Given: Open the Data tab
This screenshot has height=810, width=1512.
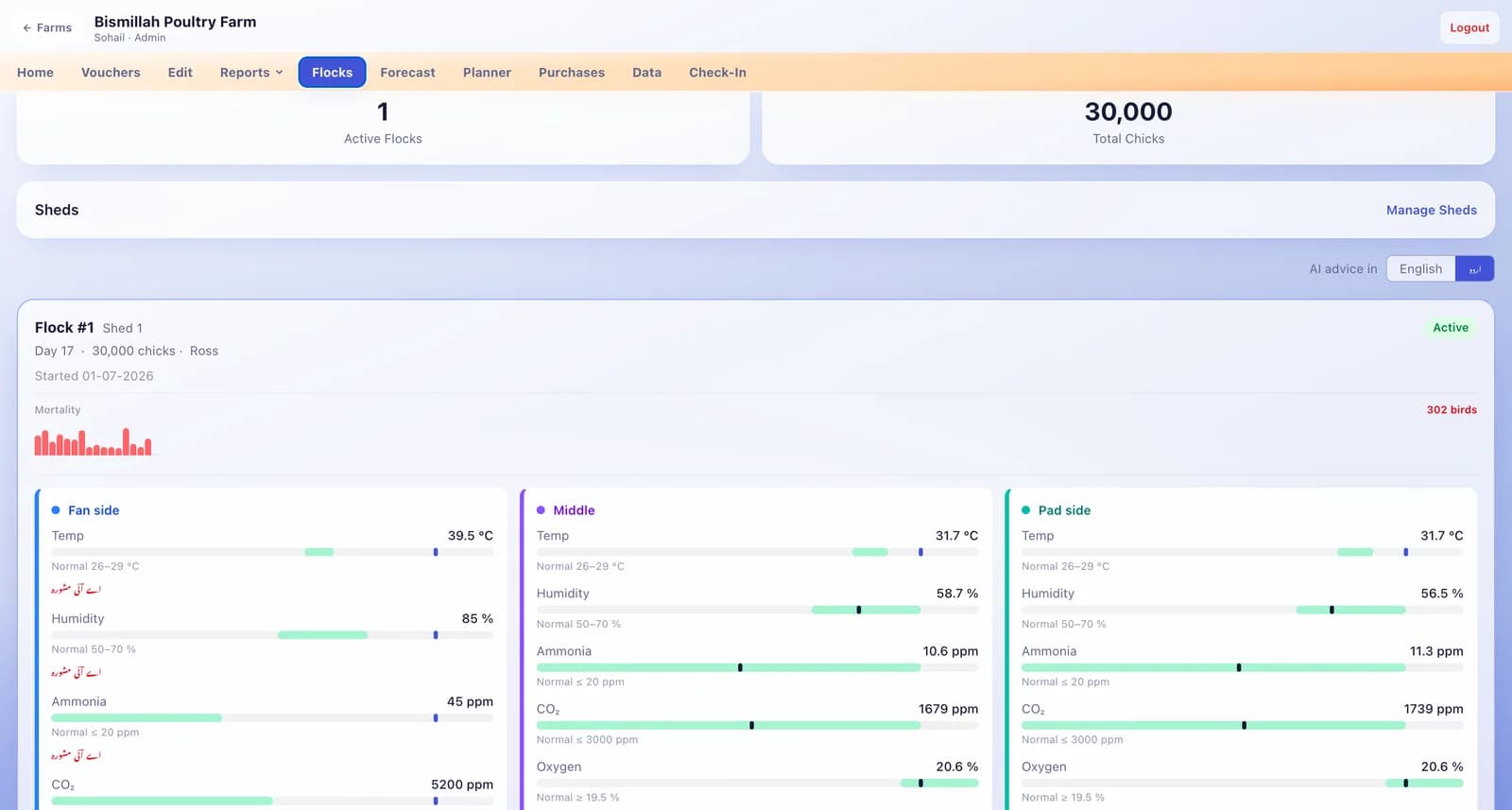Looking at the screenshot, I should pyautogui.click(x=646, y=72).
